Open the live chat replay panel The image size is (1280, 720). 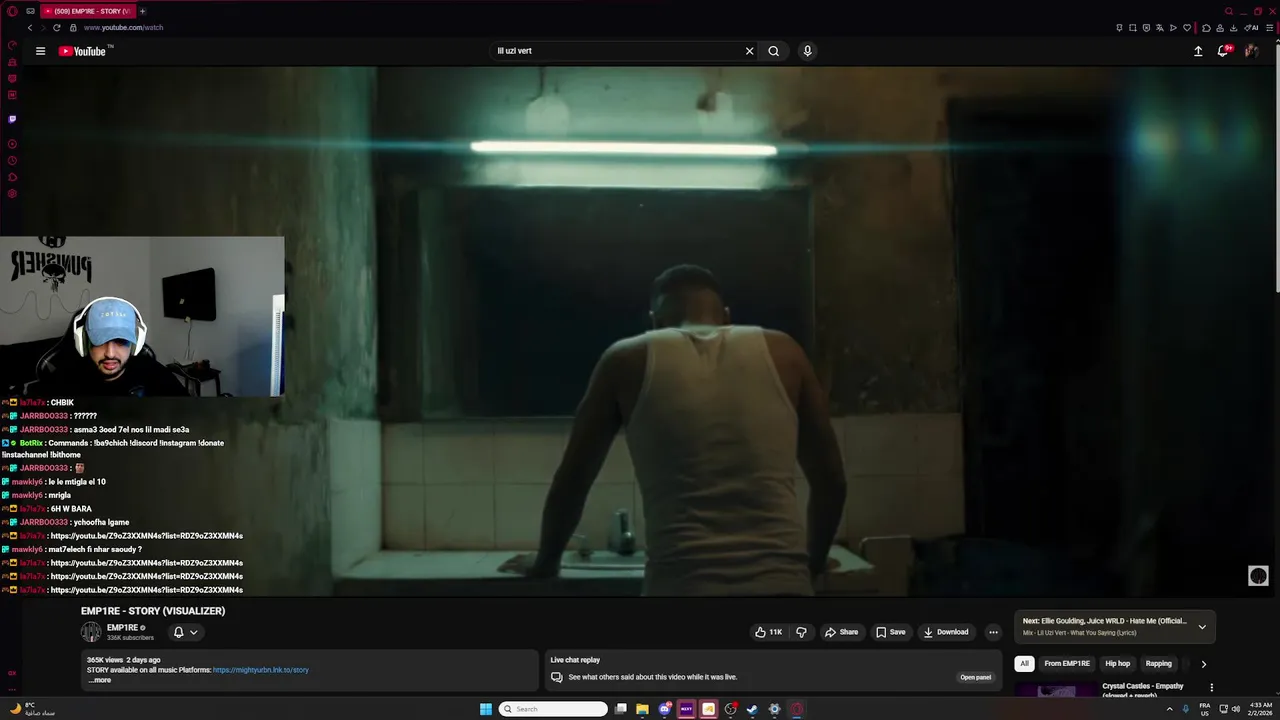[x=975, y=677]
